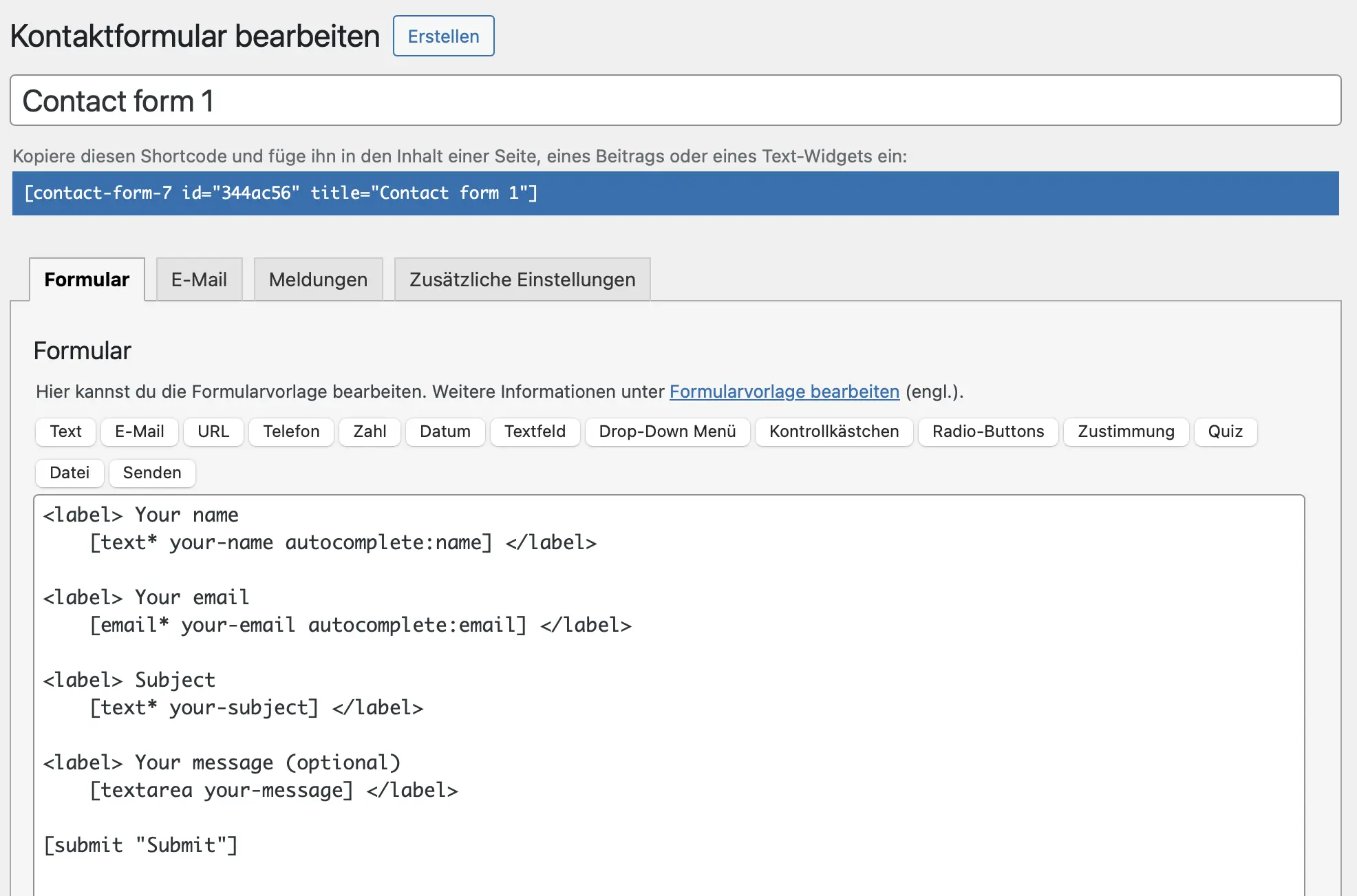The image size is (1357, 896).
Task: Click the textarea your-message line
Action: (x=274, y=790)
